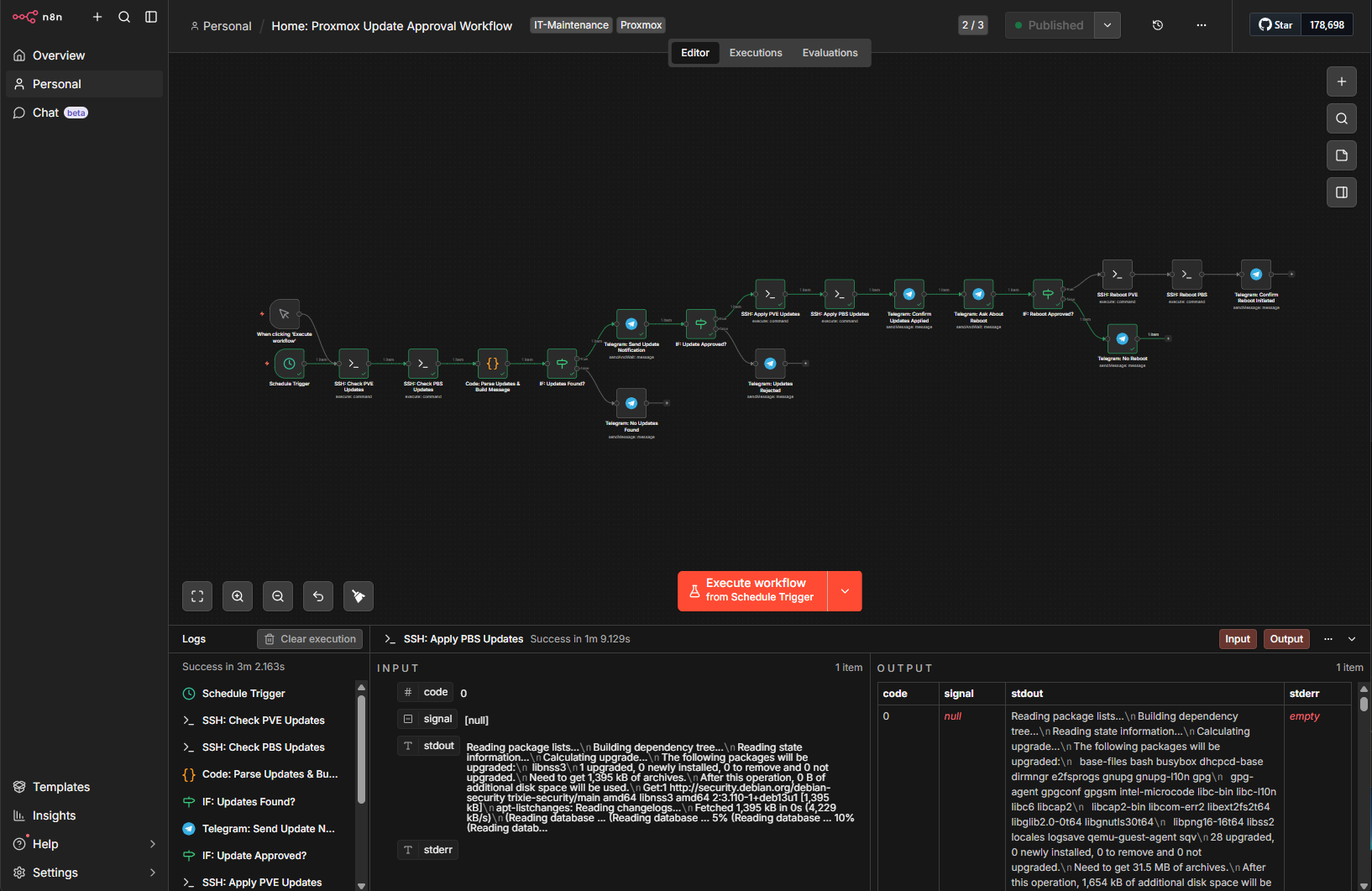Screen dimensions: 1372x891
Task: Open the workflow version history icon
Action: (x=1157, y=25)
